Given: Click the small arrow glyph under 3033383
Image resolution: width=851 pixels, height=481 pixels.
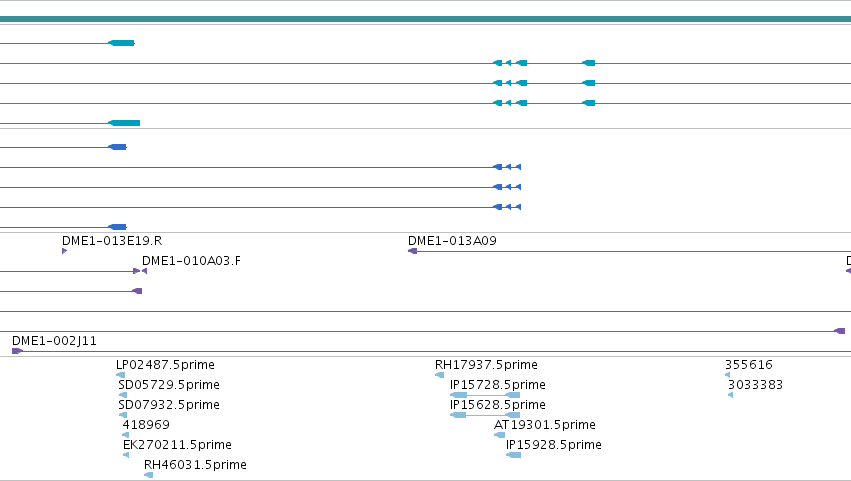Looking at the screenshot, I should point(731,395).
